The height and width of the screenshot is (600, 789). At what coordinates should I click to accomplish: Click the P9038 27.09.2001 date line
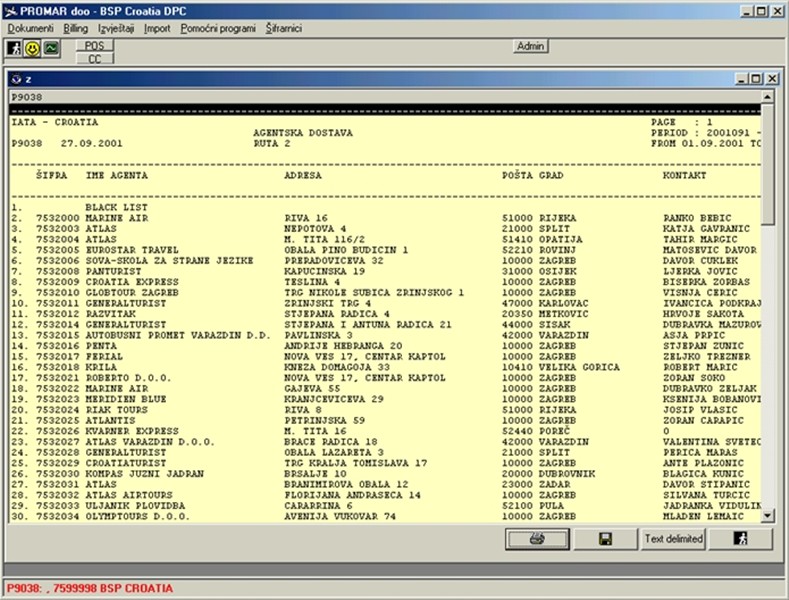click(x=67, y=144)
